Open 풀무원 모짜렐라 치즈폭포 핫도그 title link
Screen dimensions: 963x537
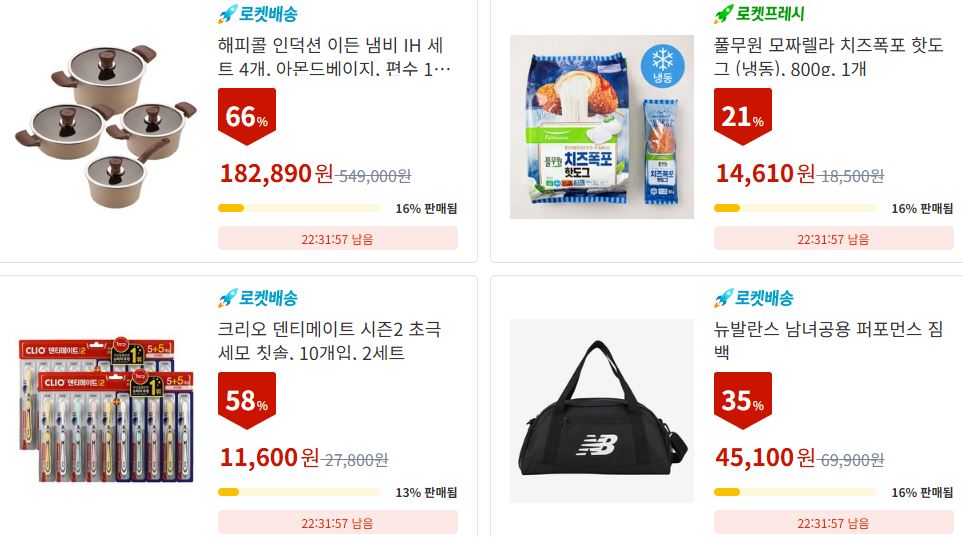[x=828, y=57]
